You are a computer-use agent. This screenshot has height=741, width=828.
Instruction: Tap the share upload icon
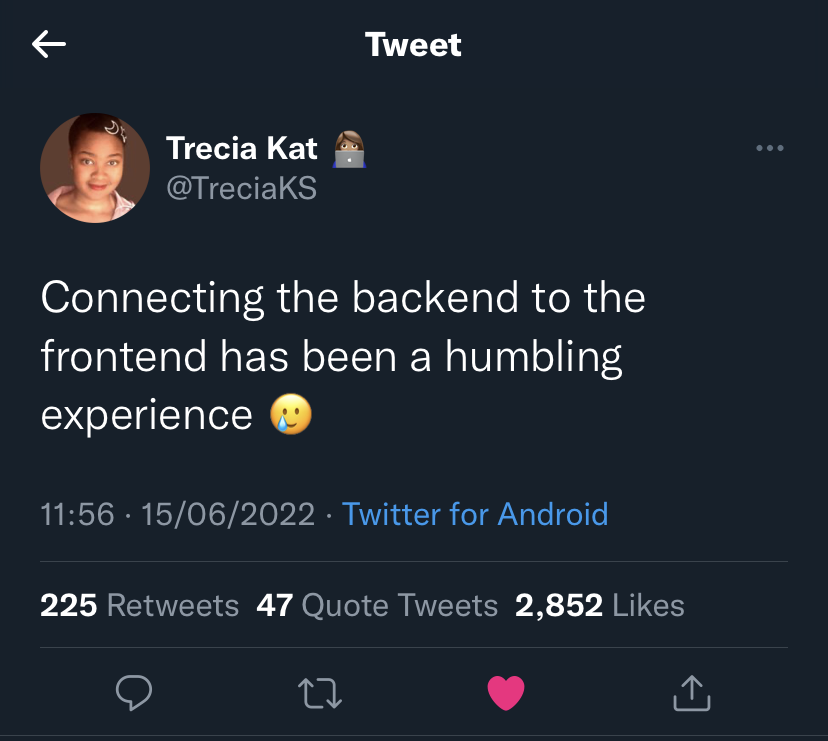[x=692, y=692]
